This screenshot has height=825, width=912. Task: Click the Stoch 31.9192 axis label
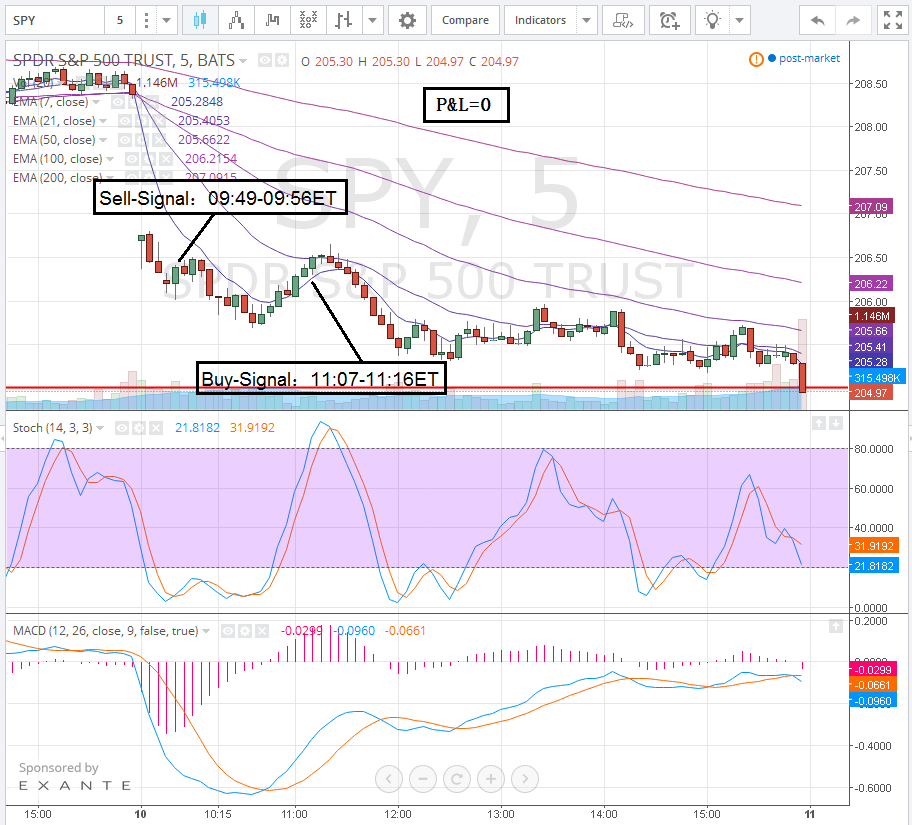[874, 546]
